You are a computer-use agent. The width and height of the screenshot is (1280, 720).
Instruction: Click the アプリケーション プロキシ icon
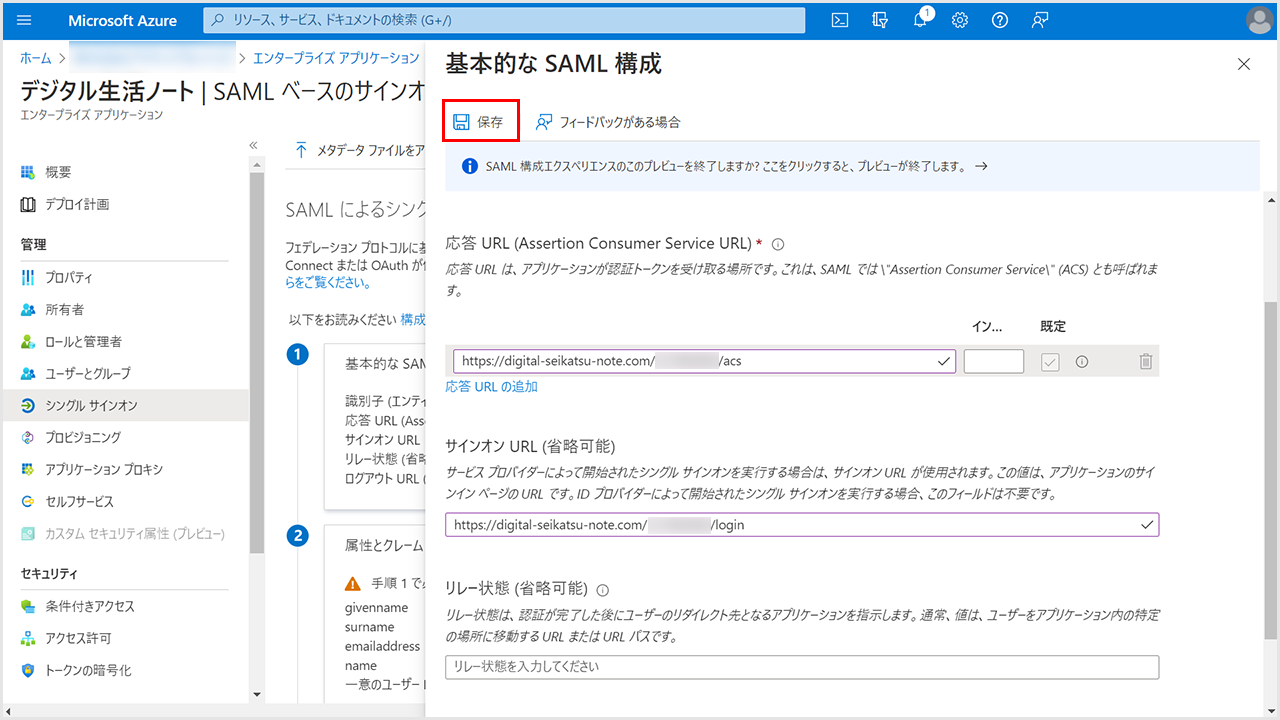[28, 469]
